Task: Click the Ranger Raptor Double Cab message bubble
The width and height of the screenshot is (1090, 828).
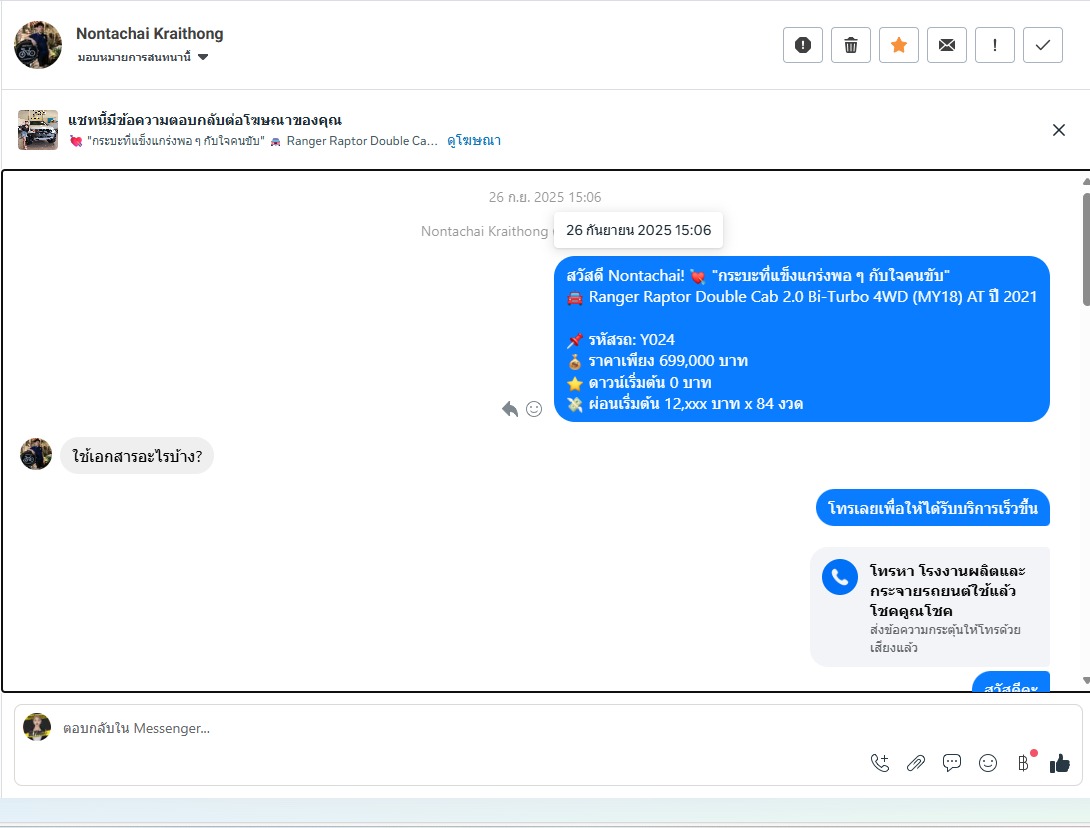Action: pyautogui.click(x=802, y=339)
